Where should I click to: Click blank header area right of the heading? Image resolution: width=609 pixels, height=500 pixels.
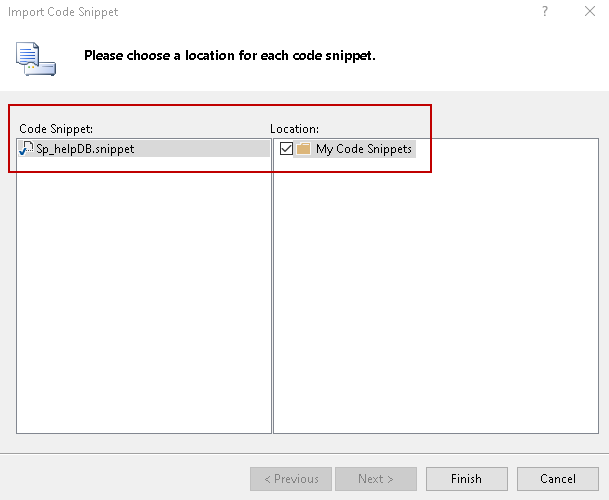(x=490, y=56)
